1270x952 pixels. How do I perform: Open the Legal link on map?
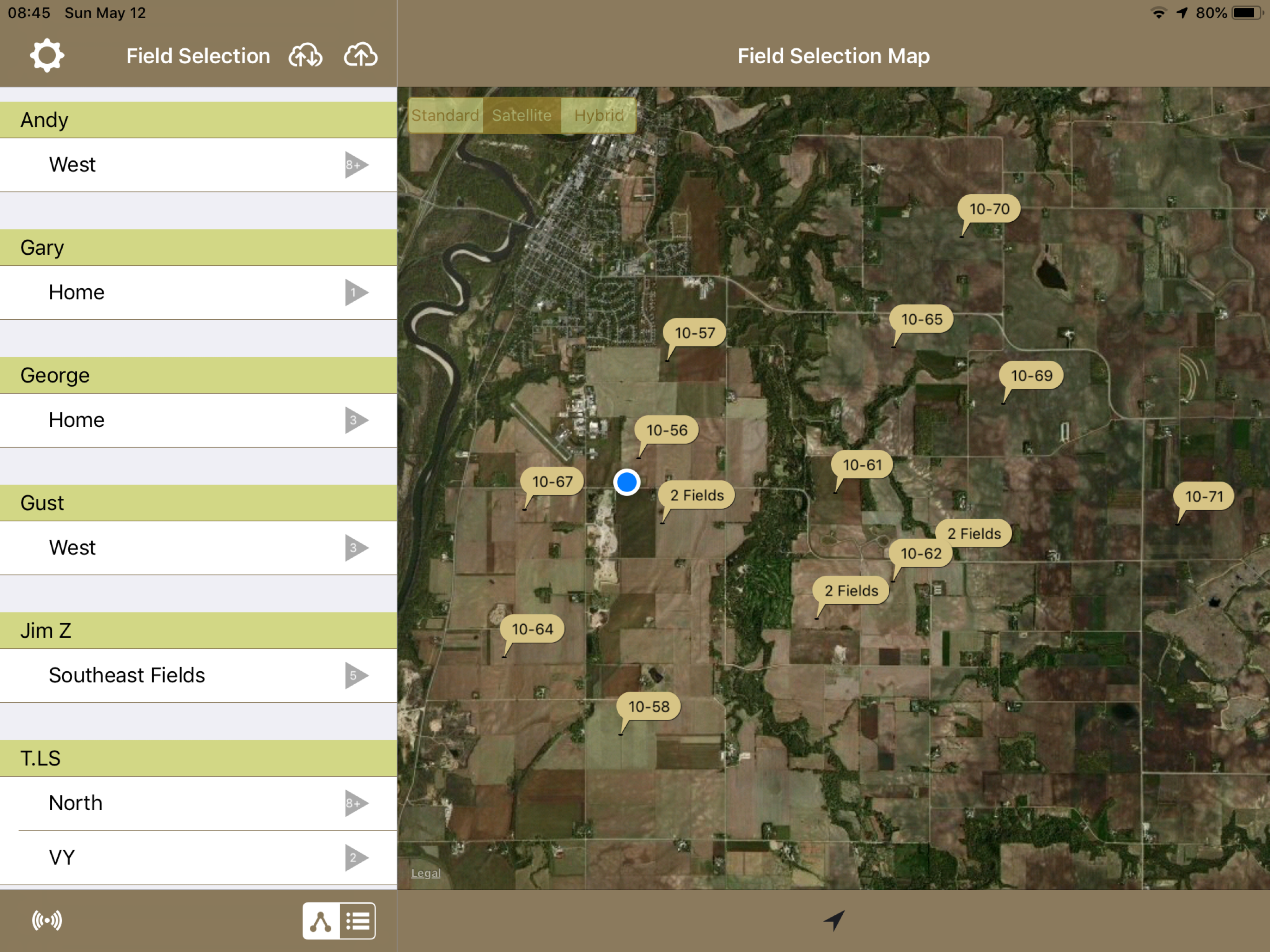tap(425, 873)
